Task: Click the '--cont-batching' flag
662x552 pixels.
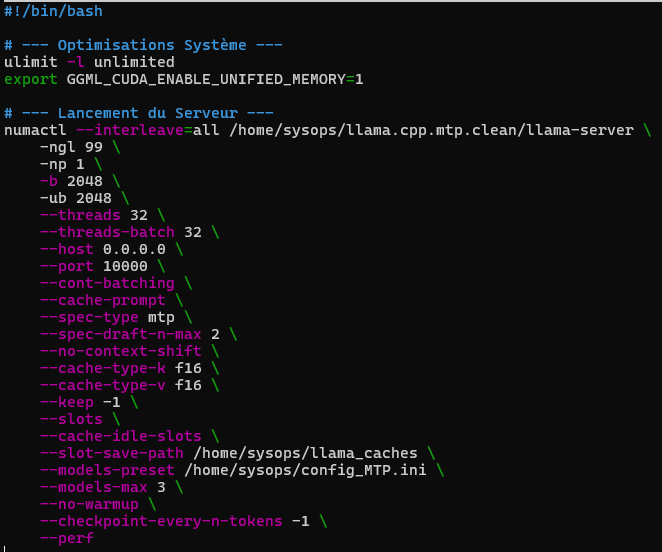Action: [107, 283]
